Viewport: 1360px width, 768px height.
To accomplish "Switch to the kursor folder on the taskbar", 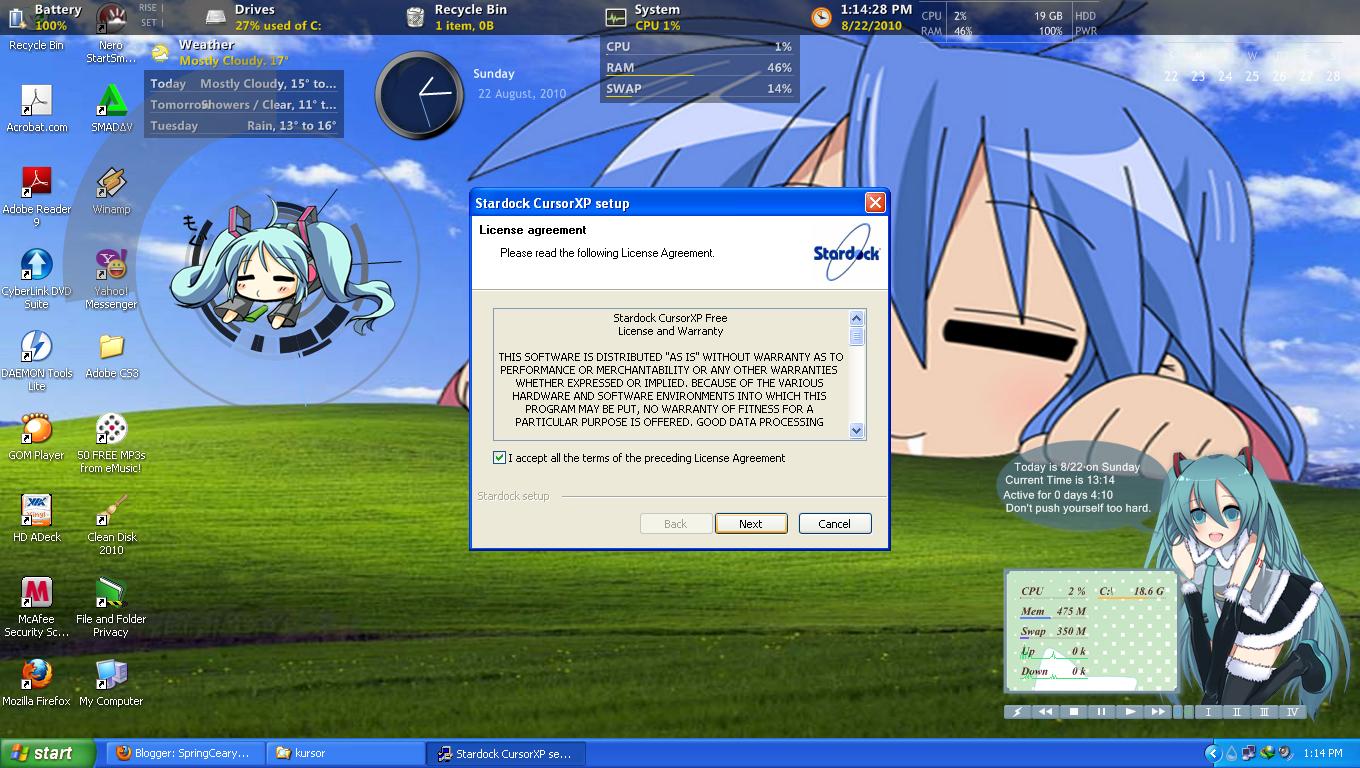I will (x=345, y=755).
